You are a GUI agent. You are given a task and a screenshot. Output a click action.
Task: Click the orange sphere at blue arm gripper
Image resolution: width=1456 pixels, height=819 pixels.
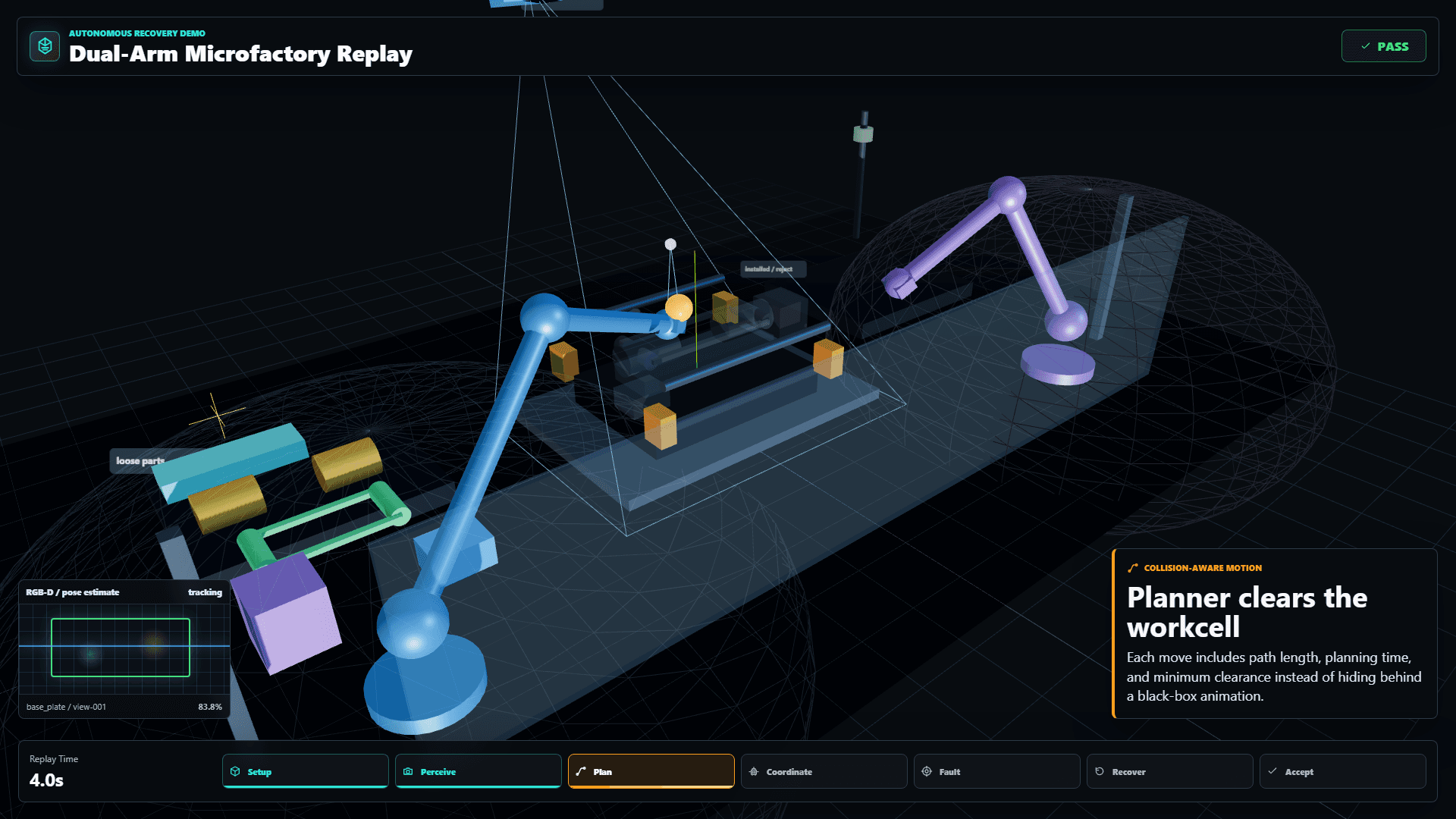(x=679, y=308)
